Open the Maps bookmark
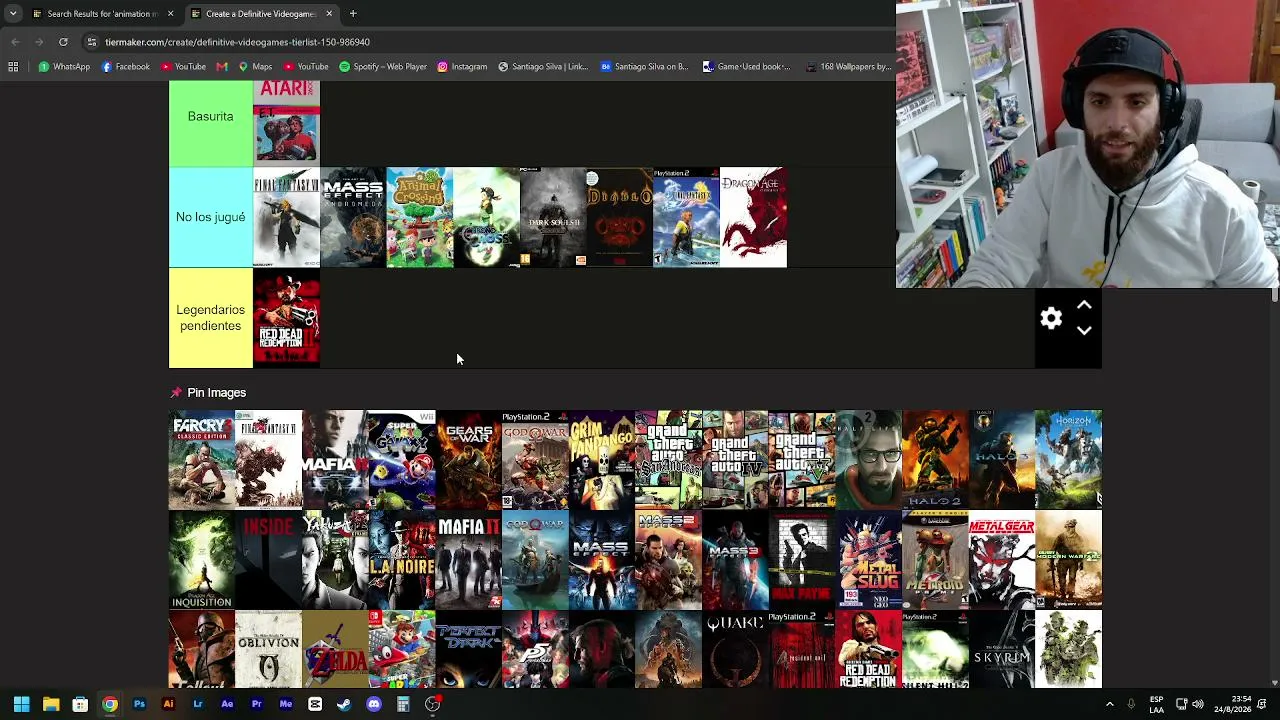 click(255, 67)
